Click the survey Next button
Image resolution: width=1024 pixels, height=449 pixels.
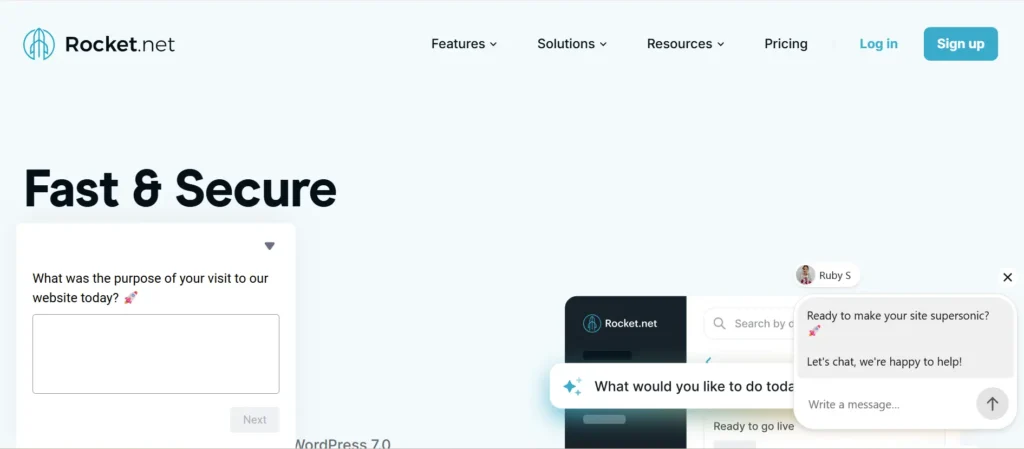pos(255,420)
